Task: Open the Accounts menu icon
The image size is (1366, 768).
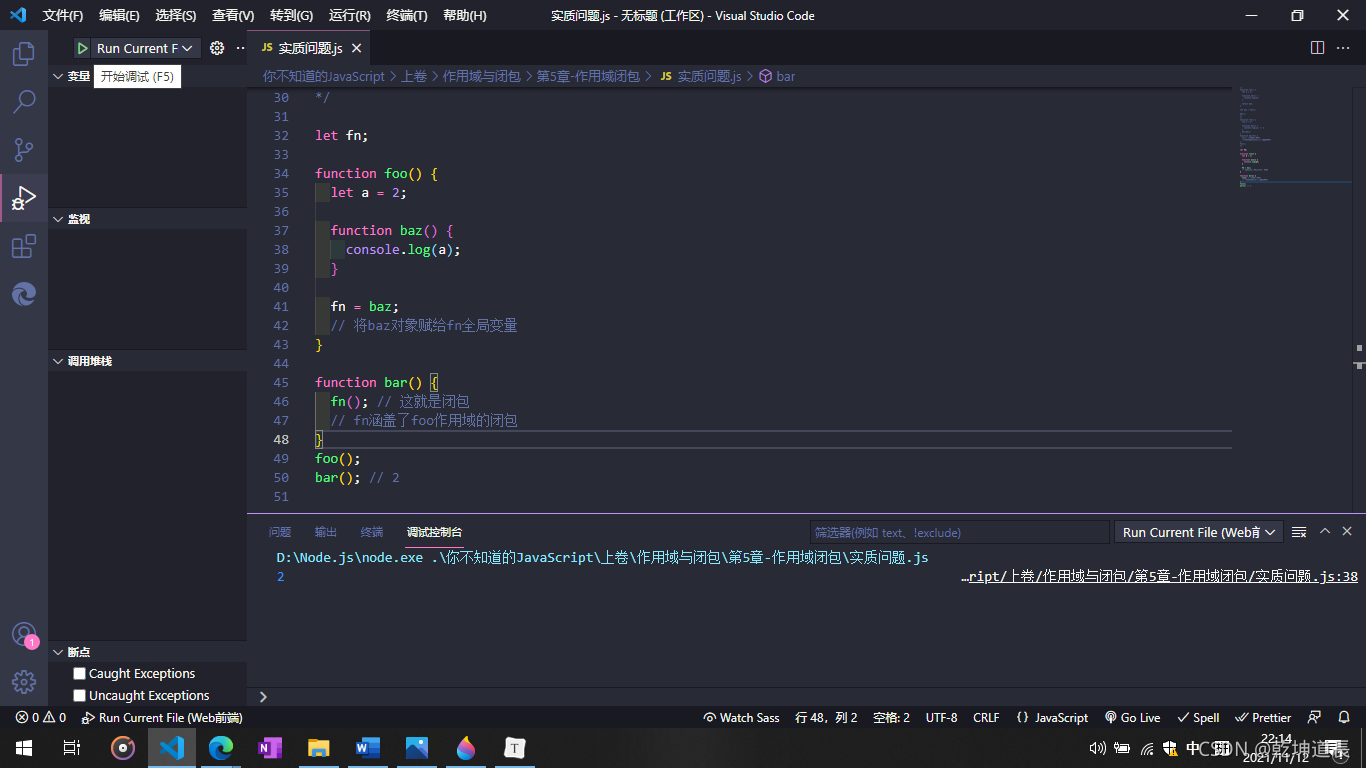Action: point(24,635)
